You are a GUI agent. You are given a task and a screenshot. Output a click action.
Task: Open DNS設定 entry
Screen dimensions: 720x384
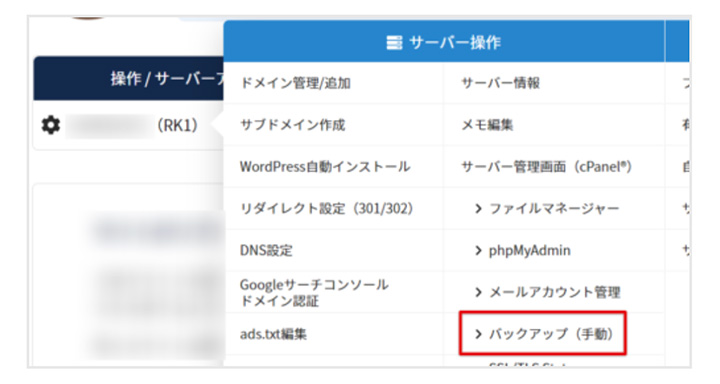point(266,250)
